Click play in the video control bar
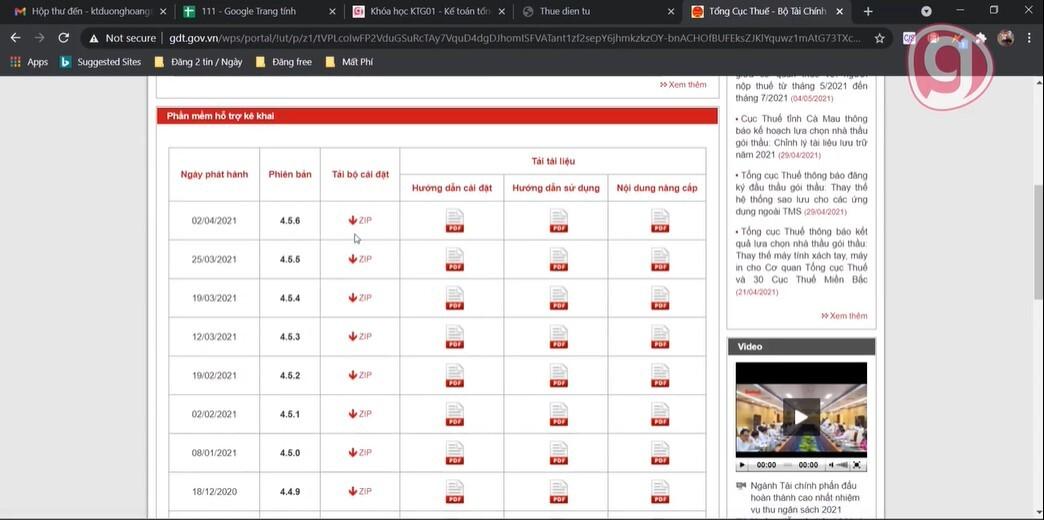 [x=742, y=465]
